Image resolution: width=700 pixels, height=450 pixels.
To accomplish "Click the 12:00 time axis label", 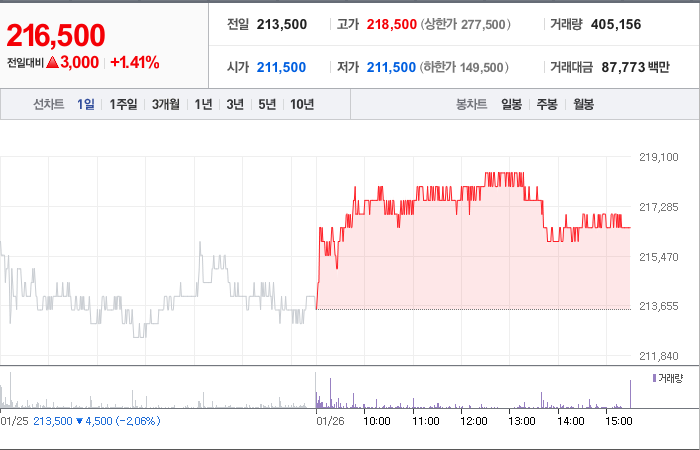I will click(x=474, y=421).
